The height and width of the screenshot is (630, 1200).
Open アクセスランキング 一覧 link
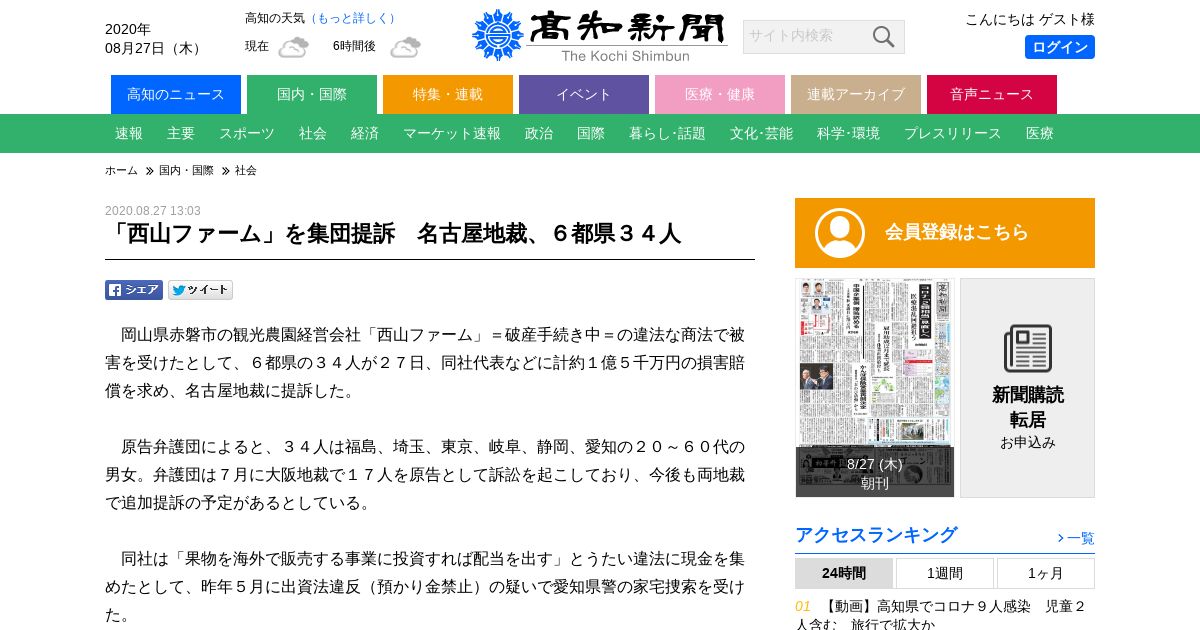pos(1076,538)
